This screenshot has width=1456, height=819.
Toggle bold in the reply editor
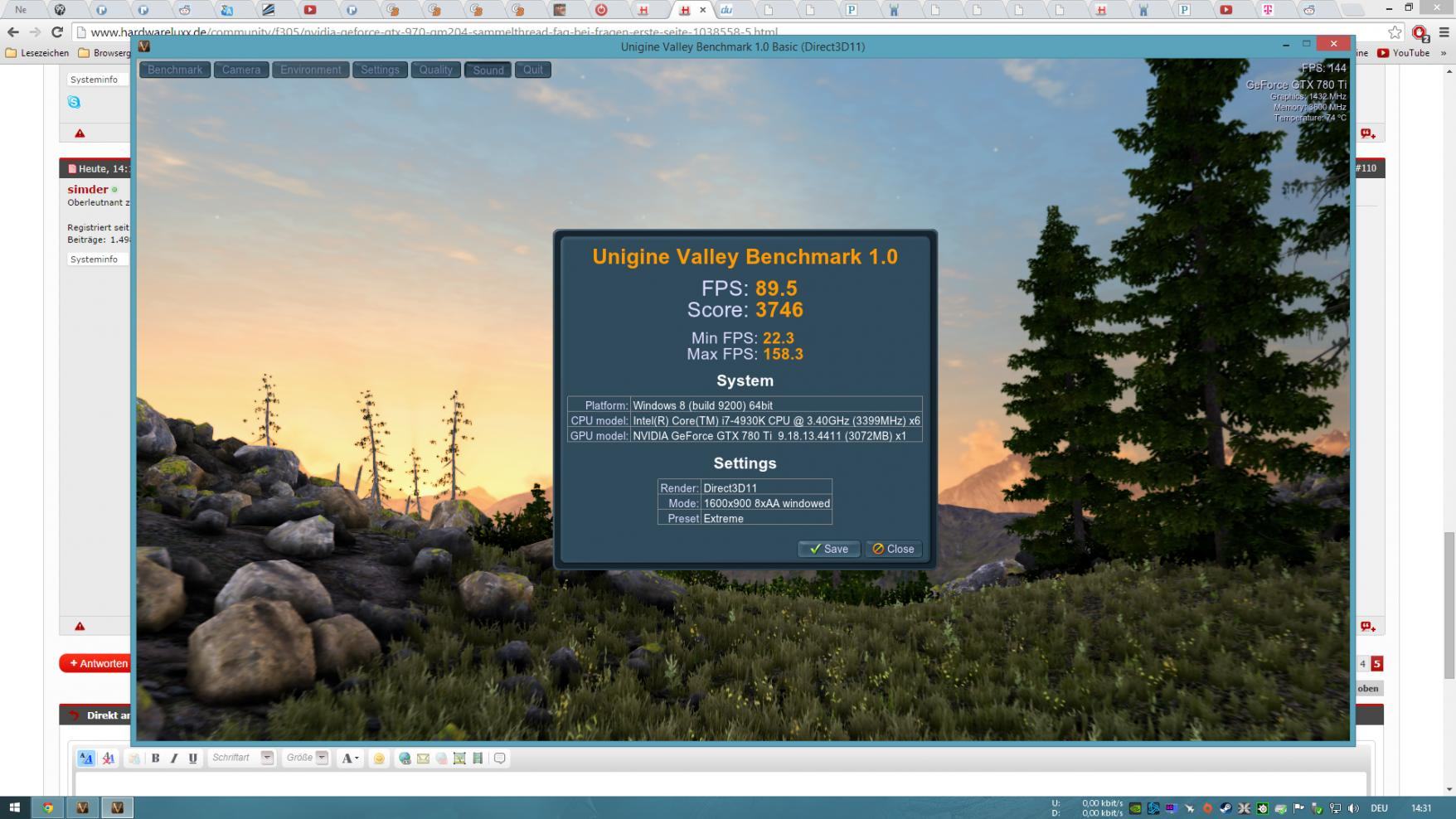155,758
